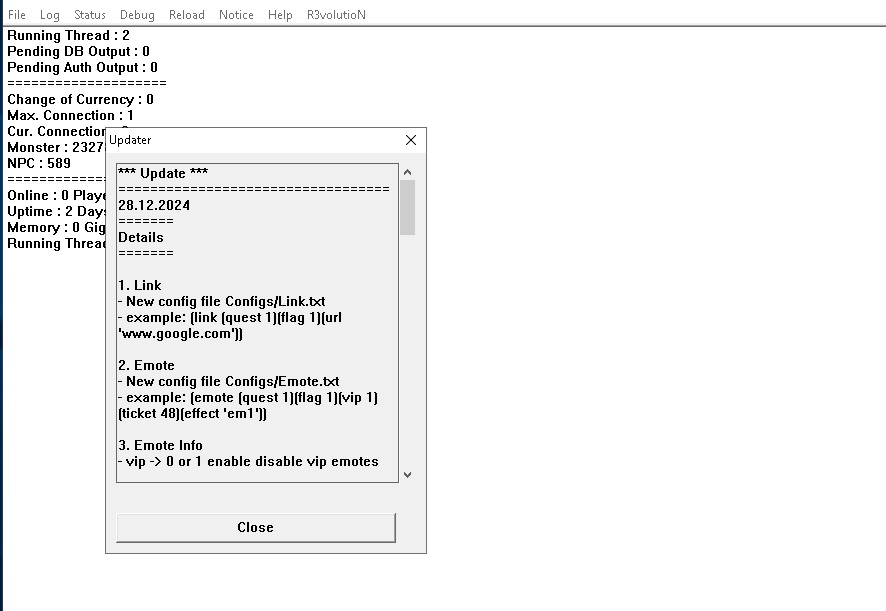Open the Help menu

[x=281, y=15]
